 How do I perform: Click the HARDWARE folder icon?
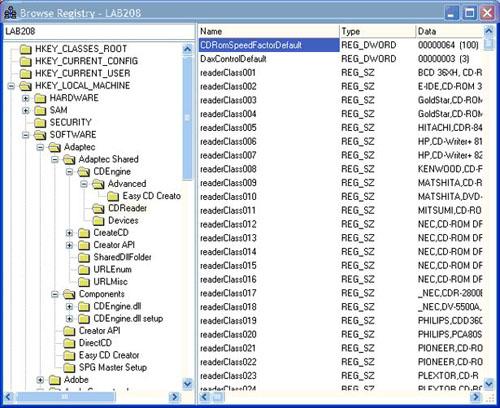point(40,98)
